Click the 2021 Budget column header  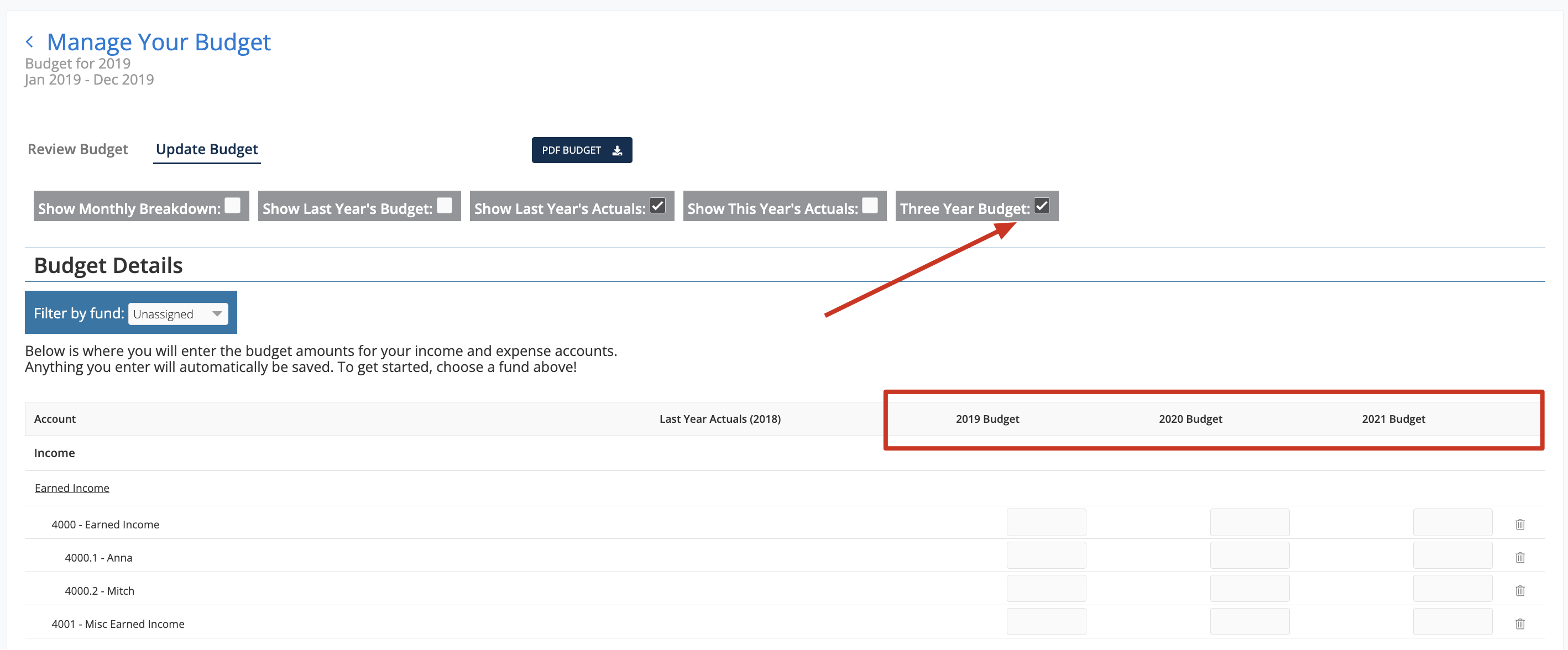click(1393, 419)
